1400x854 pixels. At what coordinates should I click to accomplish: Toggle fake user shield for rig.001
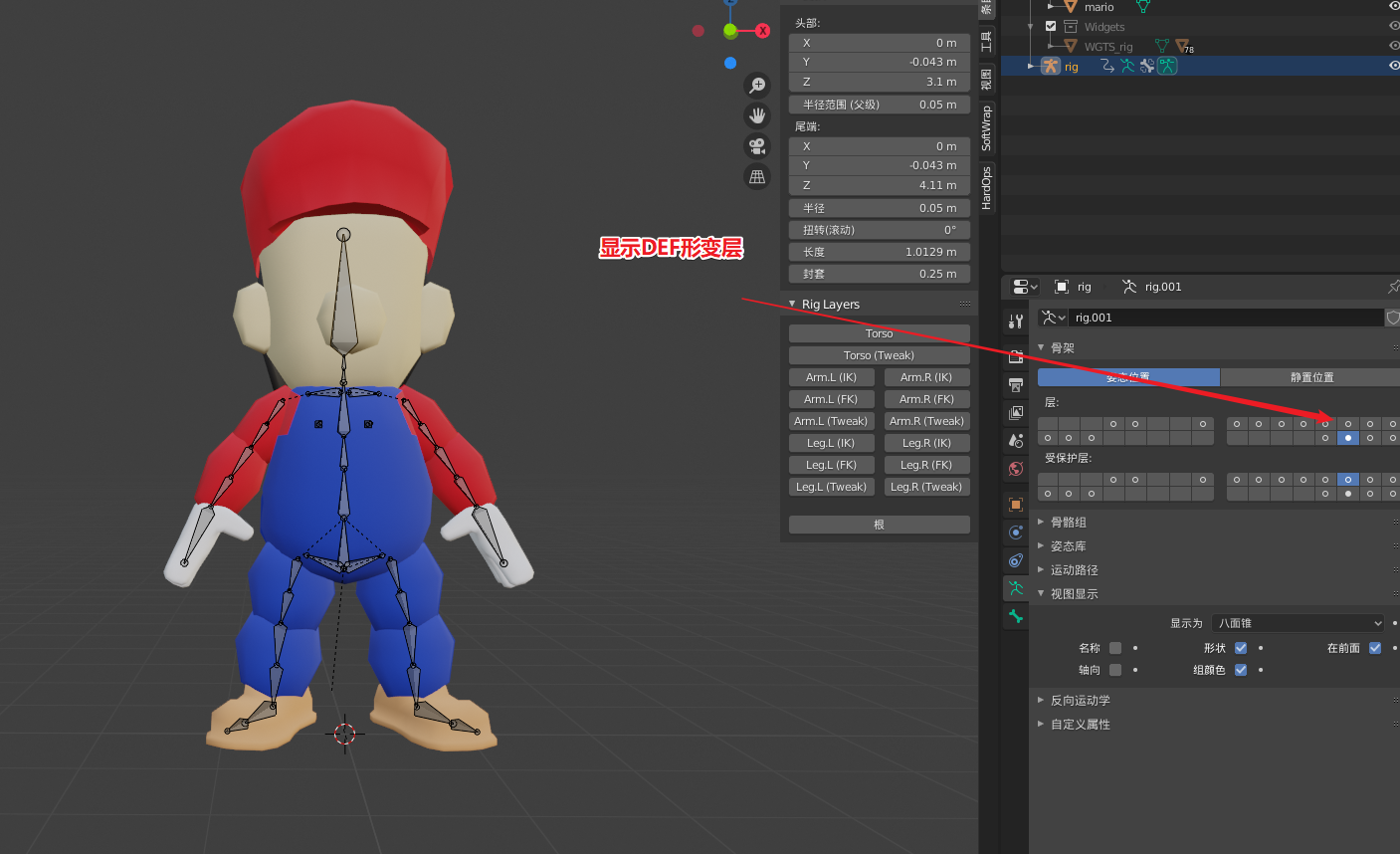point(1393,318)
